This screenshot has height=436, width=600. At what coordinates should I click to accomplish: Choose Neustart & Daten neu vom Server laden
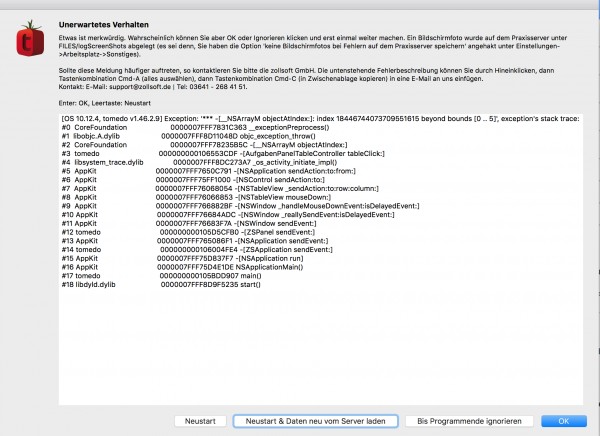tap(315, 421)
